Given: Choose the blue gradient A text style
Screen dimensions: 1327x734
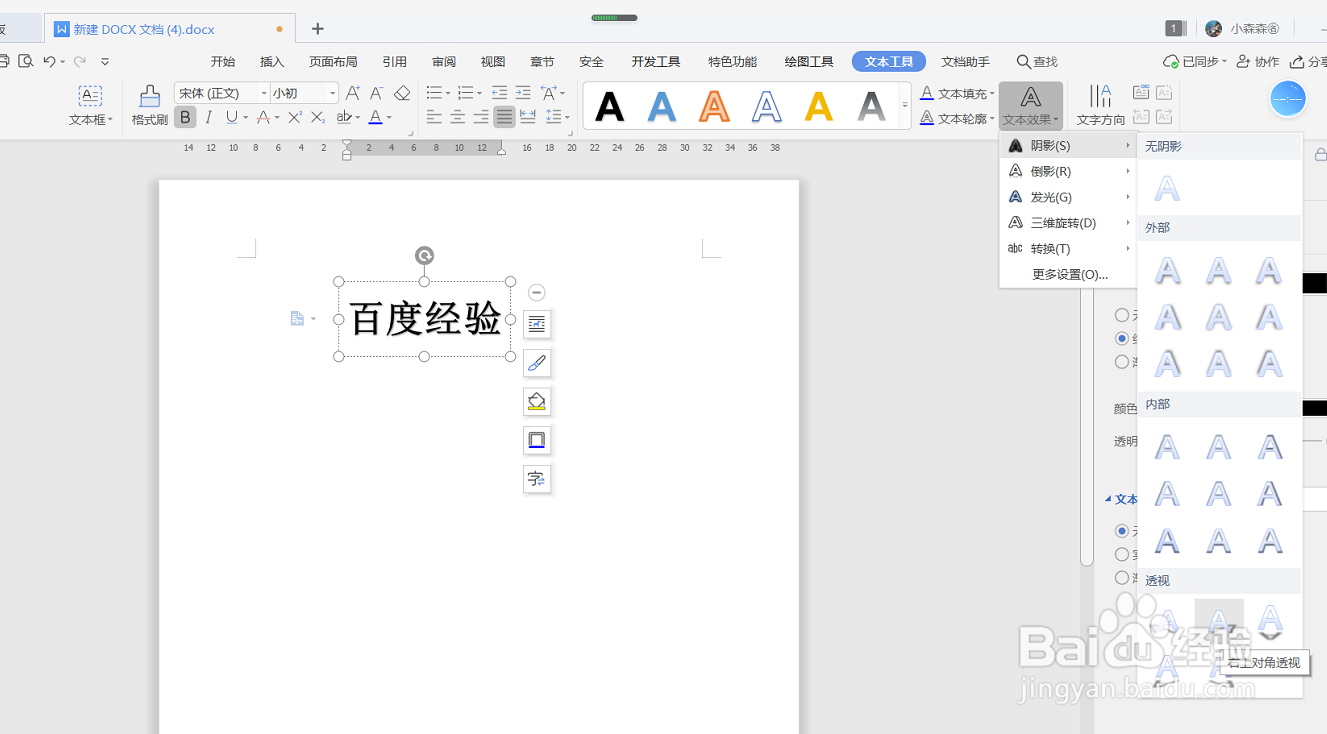Looking at the screenshot, I should (662, 106).
